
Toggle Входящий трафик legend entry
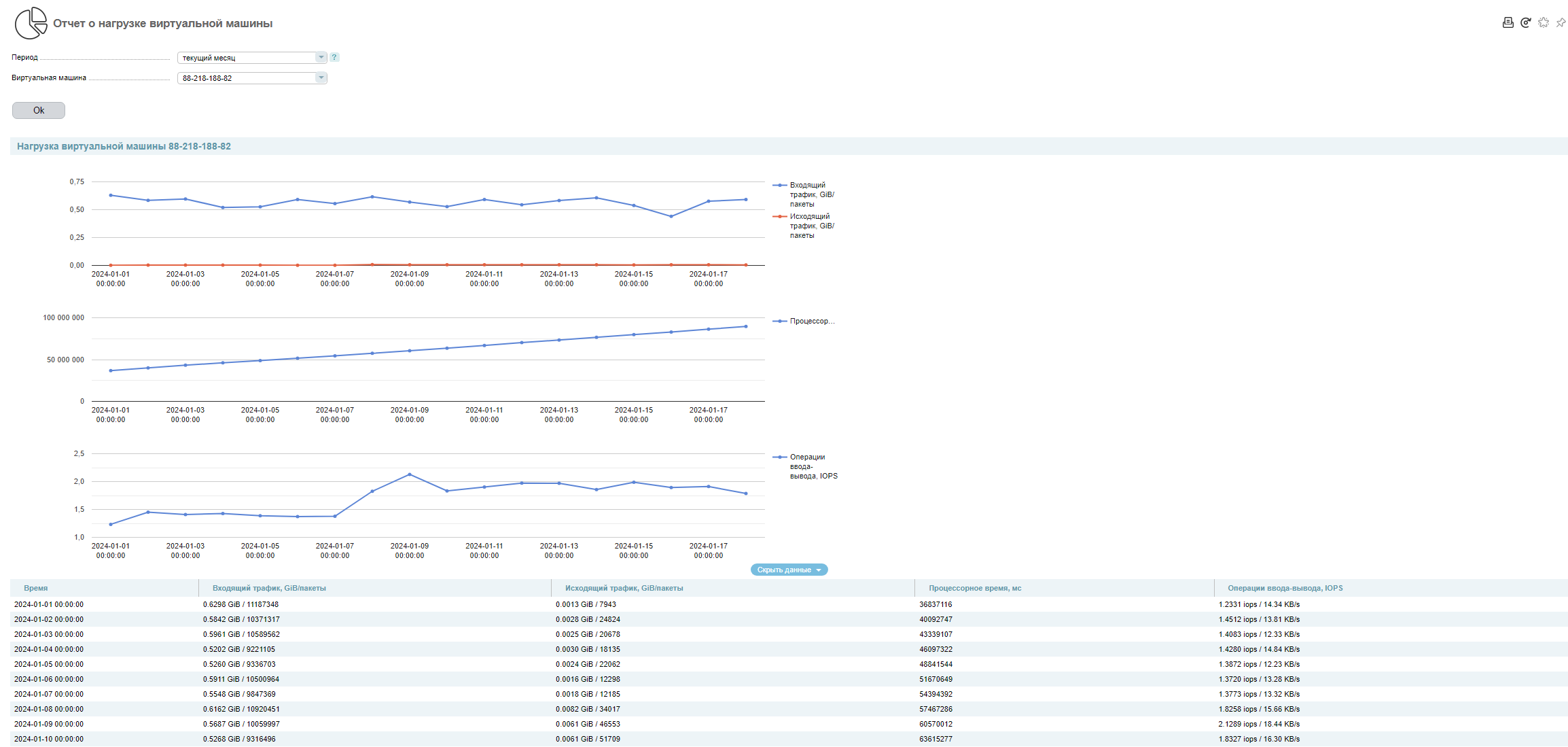804,194
